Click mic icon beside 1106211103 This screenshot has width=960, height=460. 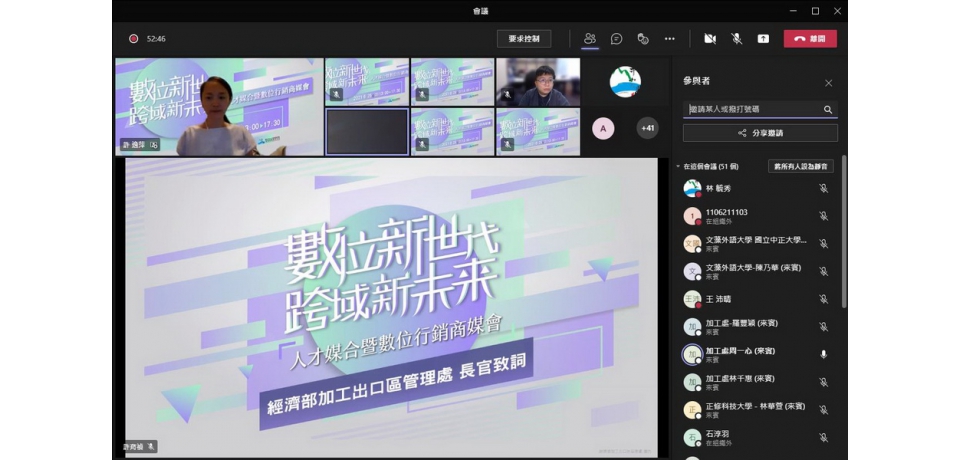[823, 216]
